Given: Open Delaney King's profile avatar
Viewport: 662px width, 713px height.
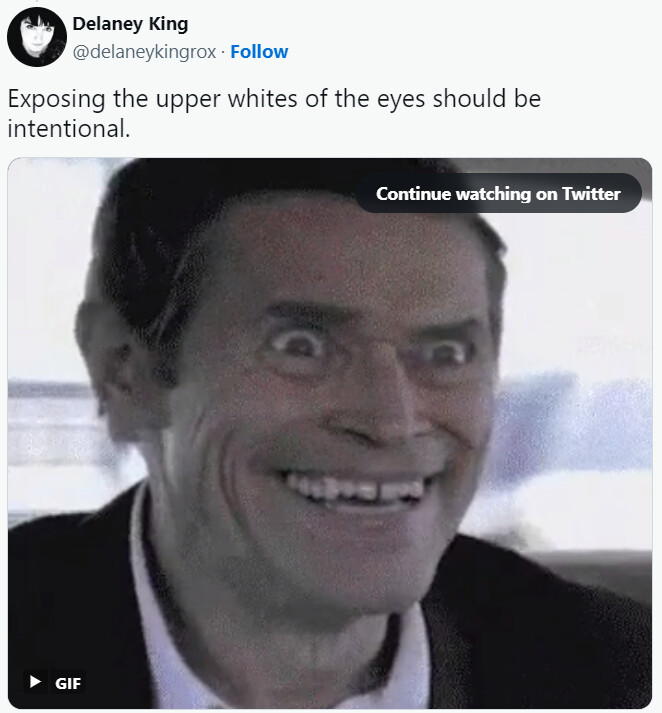Looking at the screenshot, I should [37, 37].
